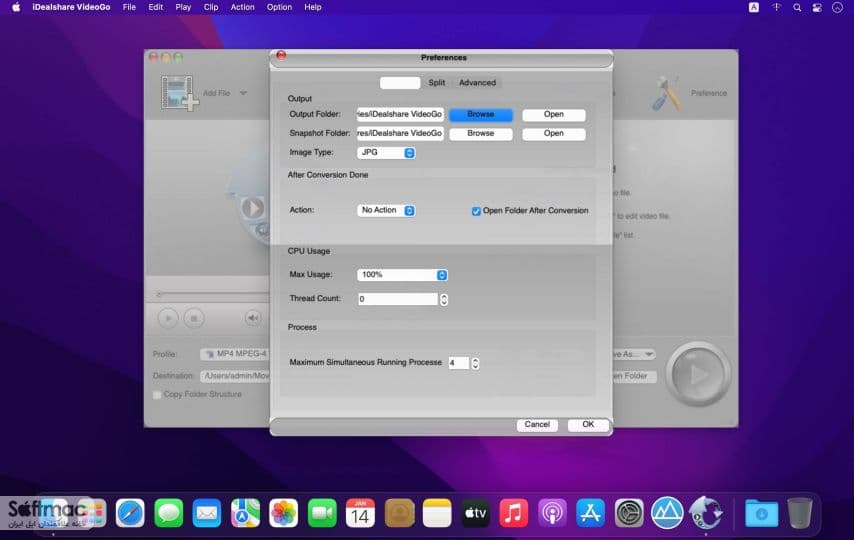Open Maps from the Dock
The image size is (854, 540).
245,513
